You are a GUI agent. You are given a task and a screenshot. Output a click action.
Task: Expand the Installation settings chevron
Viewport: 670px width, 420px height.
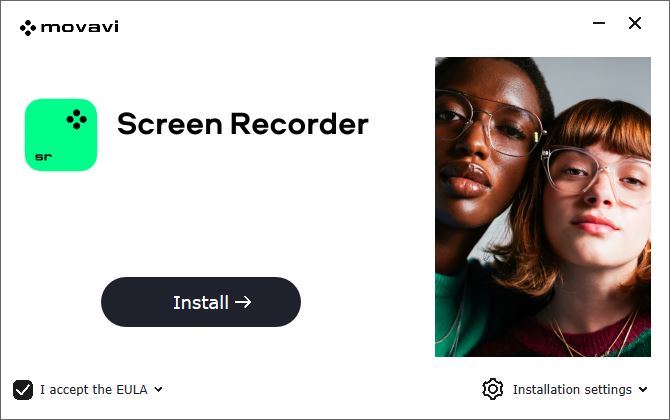pos(643,389)
